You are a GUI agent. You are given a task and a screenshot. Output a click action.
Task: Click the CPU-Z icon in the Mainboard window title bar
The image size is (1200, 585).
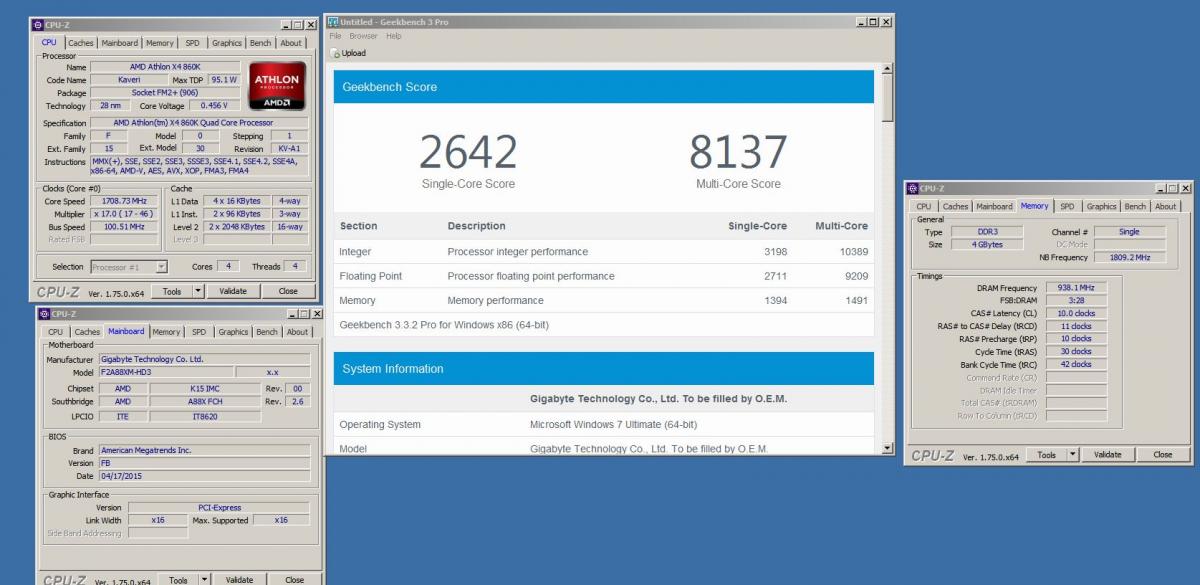44,314
